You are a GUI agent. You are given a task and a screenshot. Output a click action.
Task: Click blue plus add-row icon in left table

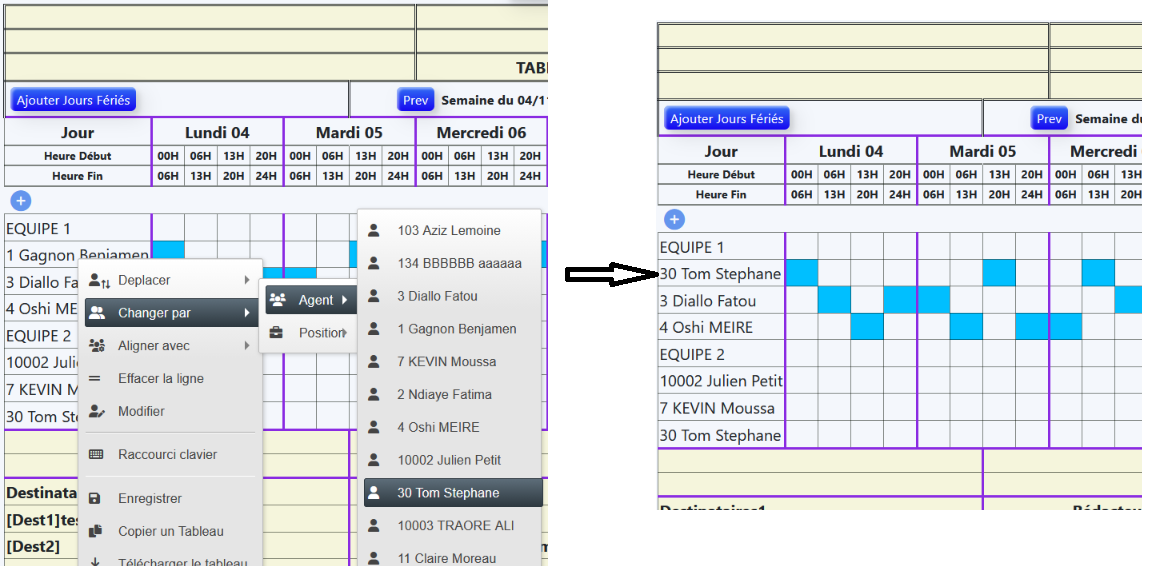(x=21, y=200)
